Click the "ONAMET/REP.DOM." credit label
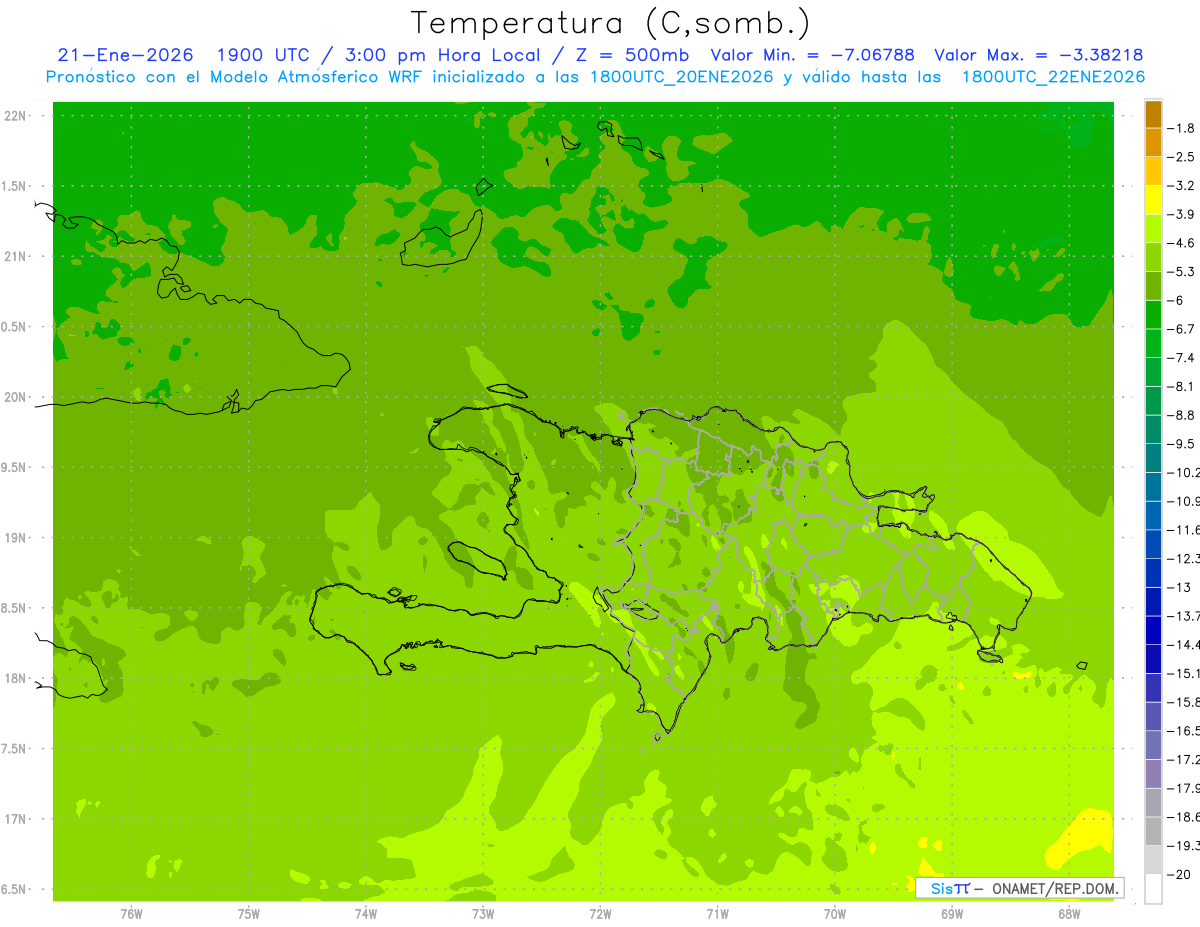Viewport: 1200px width, 927px height. coord(1057,888)
